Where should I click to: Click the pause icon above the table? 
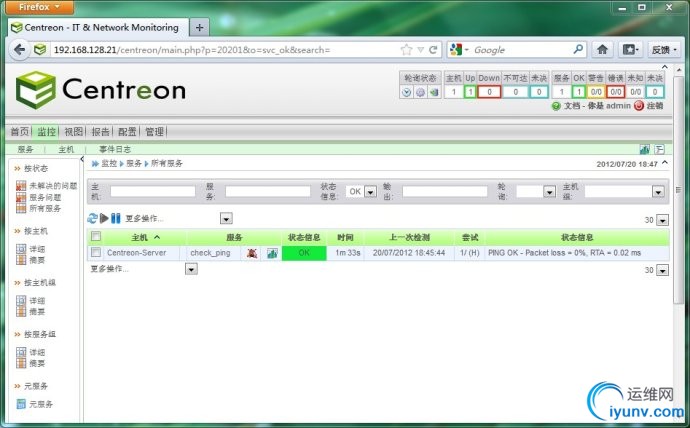(116, 218)
